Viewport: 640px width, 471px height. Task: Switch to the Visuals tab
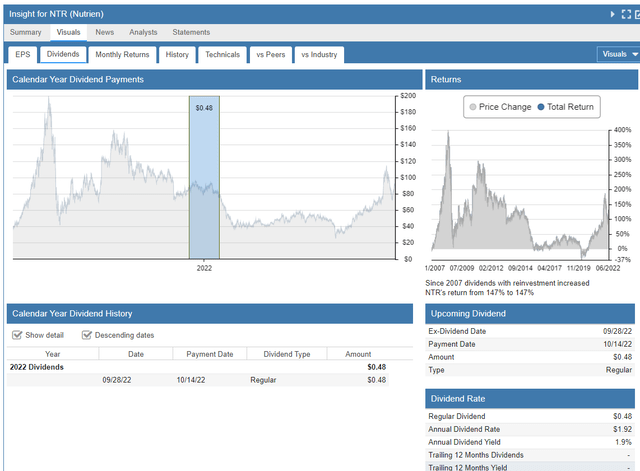[x=68, y=32]
